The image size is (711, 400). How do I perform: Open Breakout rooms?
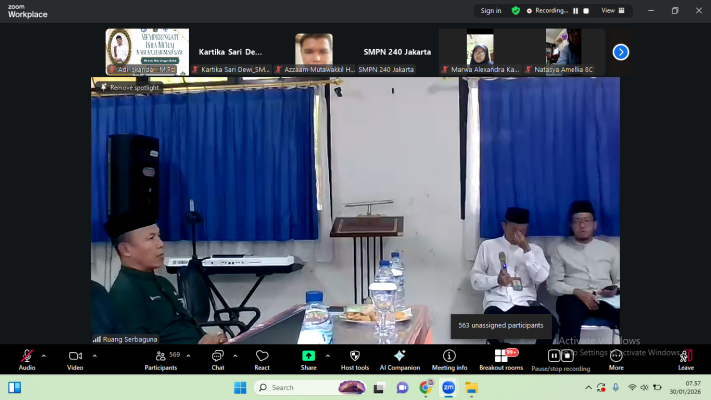[501, 357]
